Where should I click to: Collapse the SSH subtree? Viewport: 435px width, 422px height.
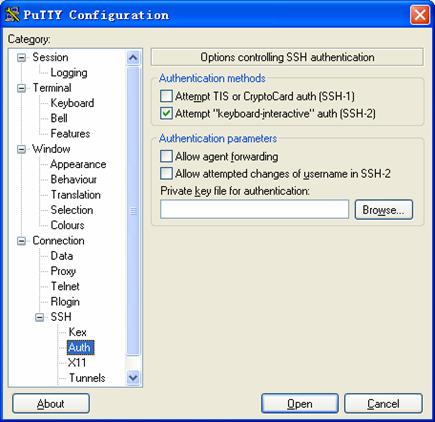click(x=39, y=317)
